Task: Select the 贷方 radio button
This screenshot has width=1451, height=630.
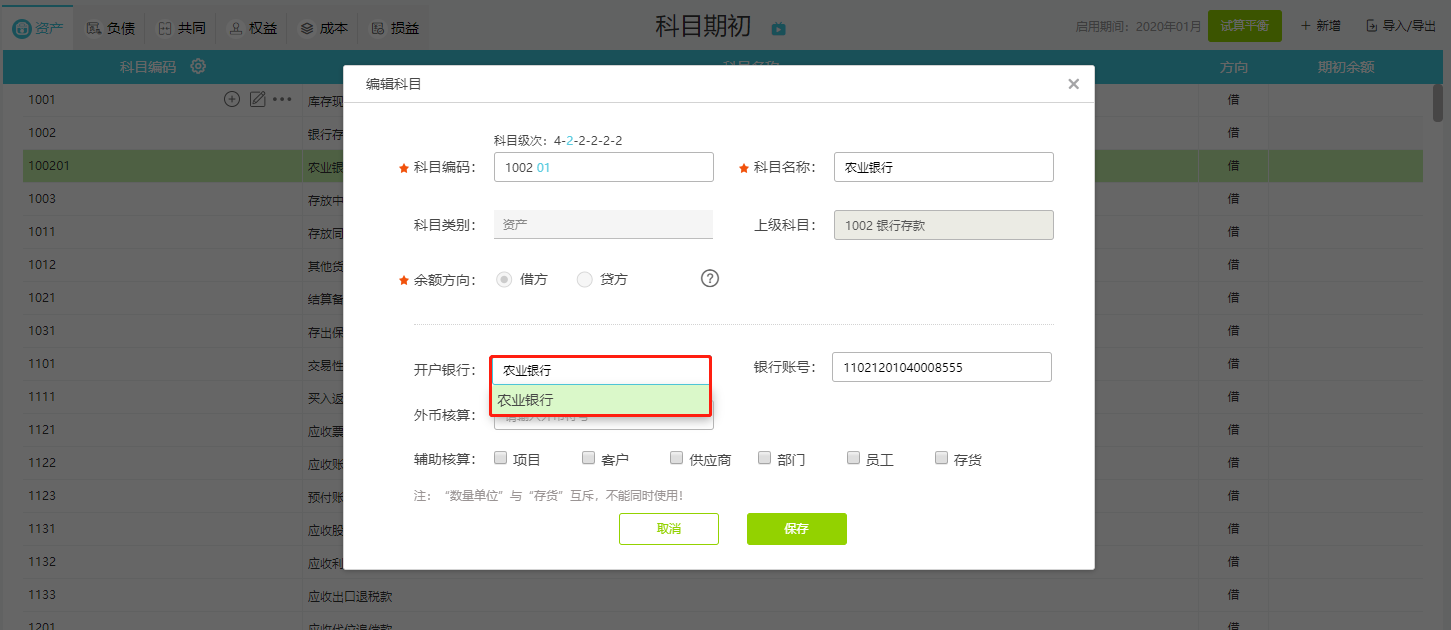Action: pyautogui.click(x=585, y=280)
